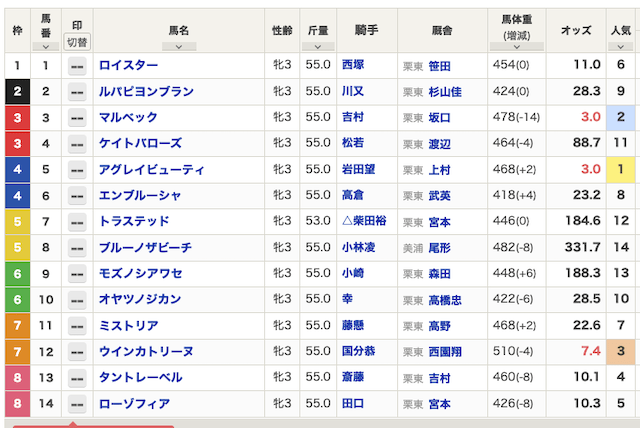
Task: Click the mark icon for ミストリア
Action: pos(77,326)
